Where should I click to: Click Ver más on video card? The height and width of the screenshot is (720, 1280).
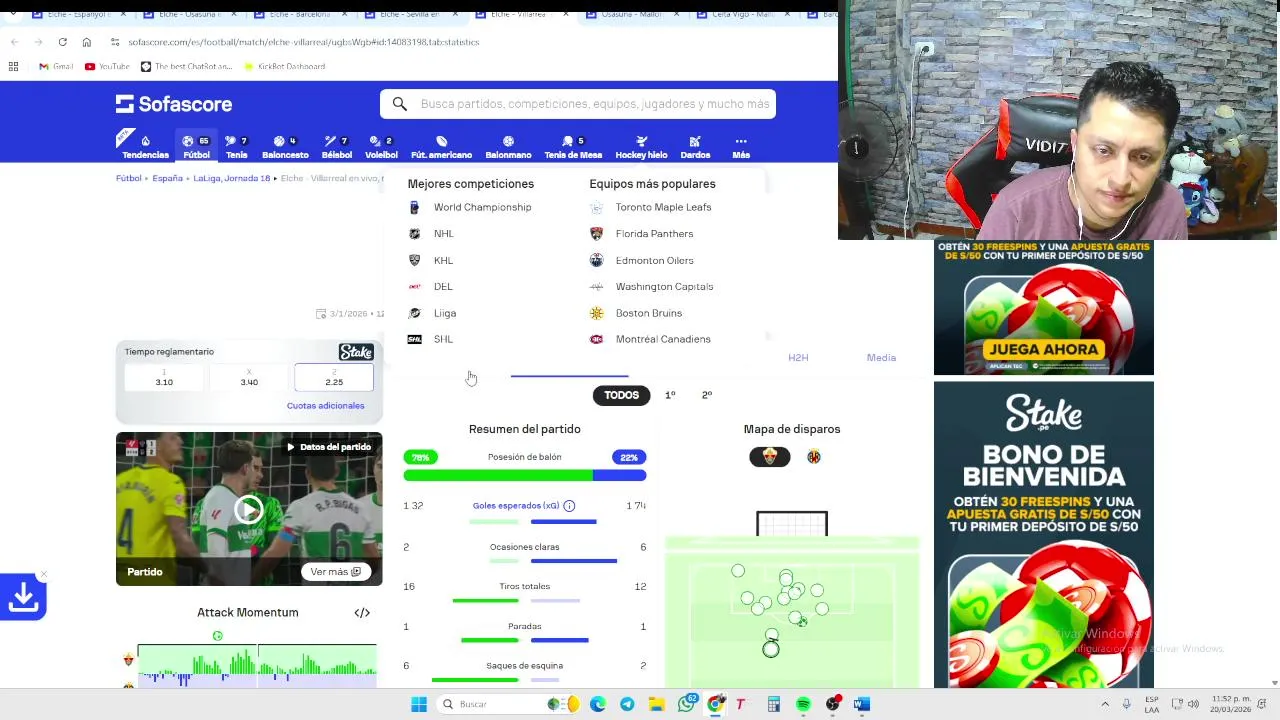[335, 572]
